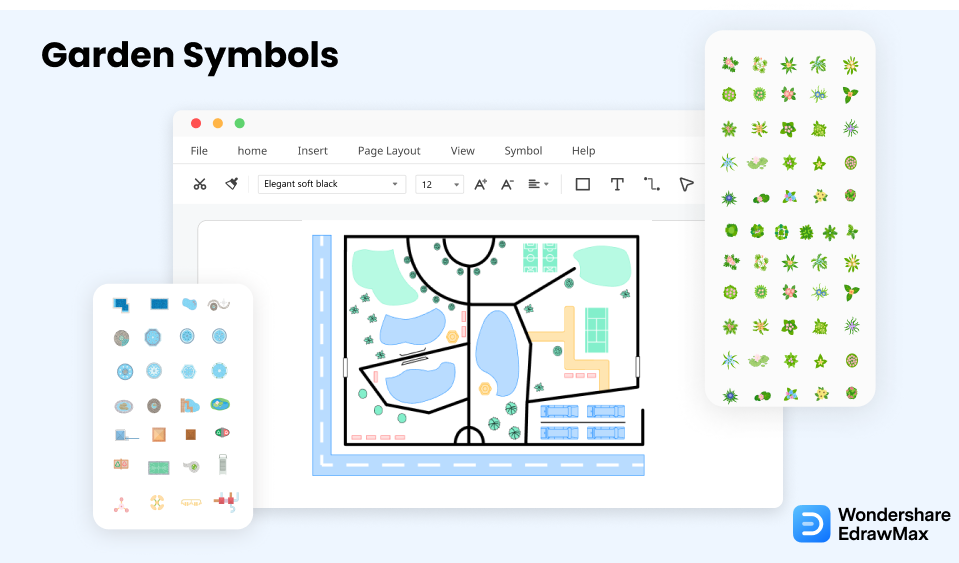Pick the green lily pond symbol

[x=220, y=404]
